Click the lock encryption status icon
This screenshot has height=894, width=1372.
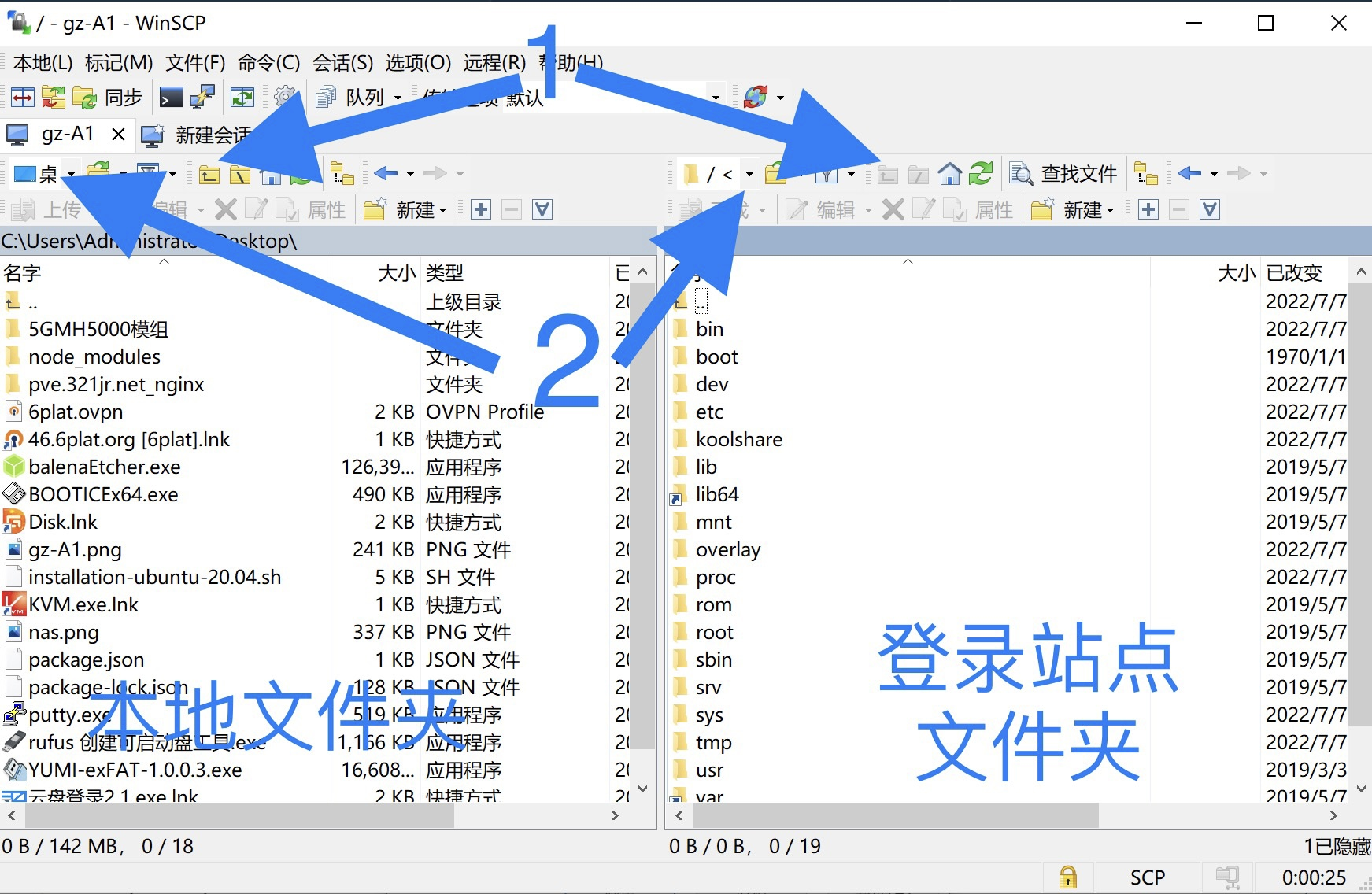click(x=1067, y=877)
